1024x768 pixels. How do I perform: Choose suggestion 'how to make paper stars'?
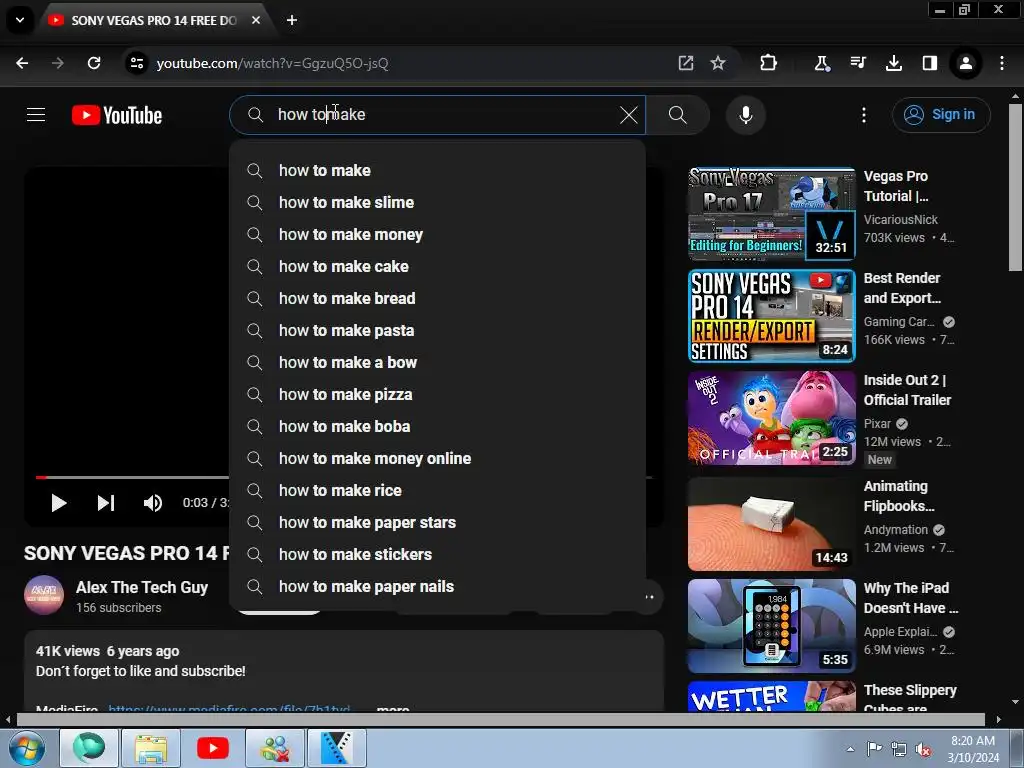437,522
